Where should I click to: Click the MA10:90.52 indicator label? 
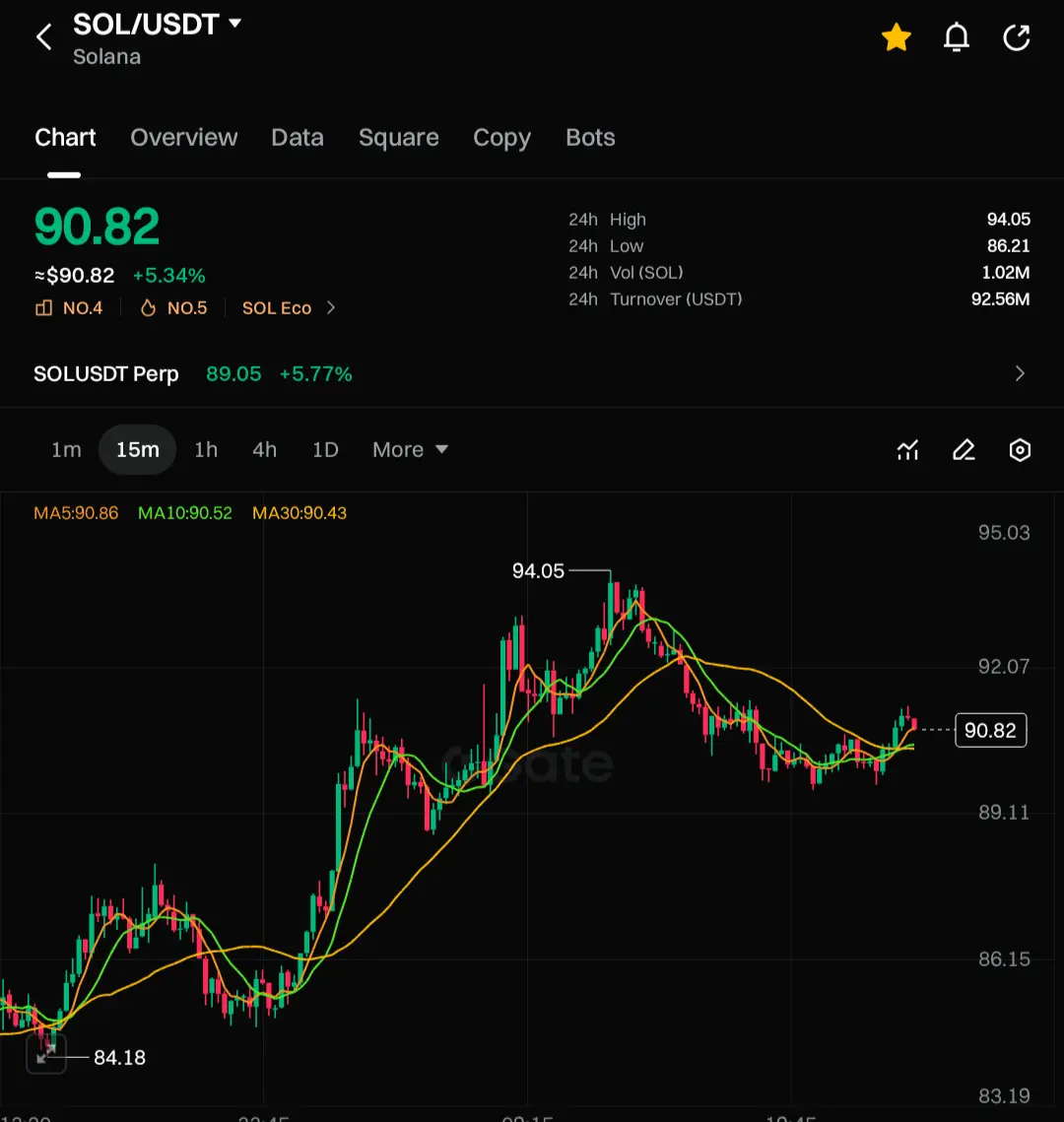184,513
